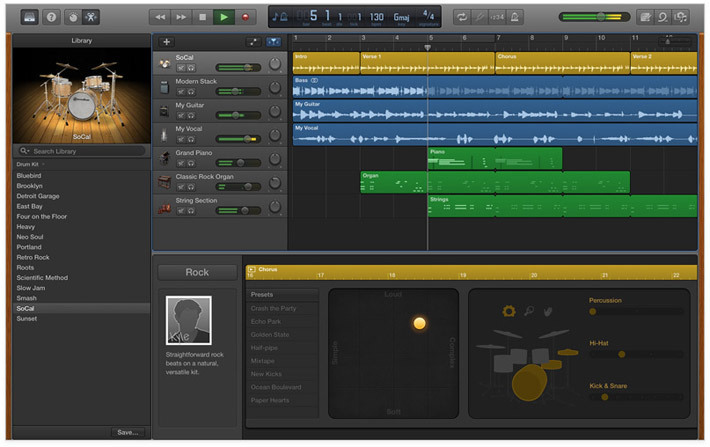Screen dimensions: 710x447
Task: Expand the Drum Kit category path
Action: pyautogui.click(x=32, y=162)
